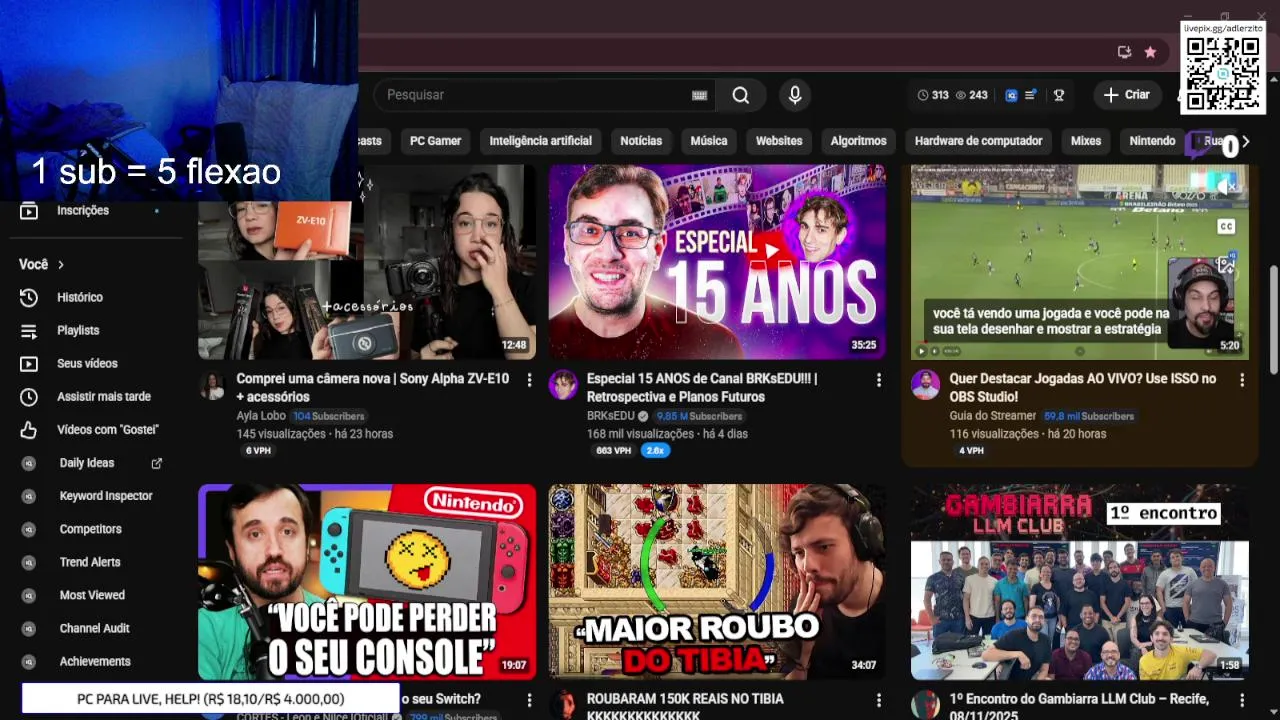Click the search magnifier button
Viewport: 1280px width, 720px height.
(740, 95)
